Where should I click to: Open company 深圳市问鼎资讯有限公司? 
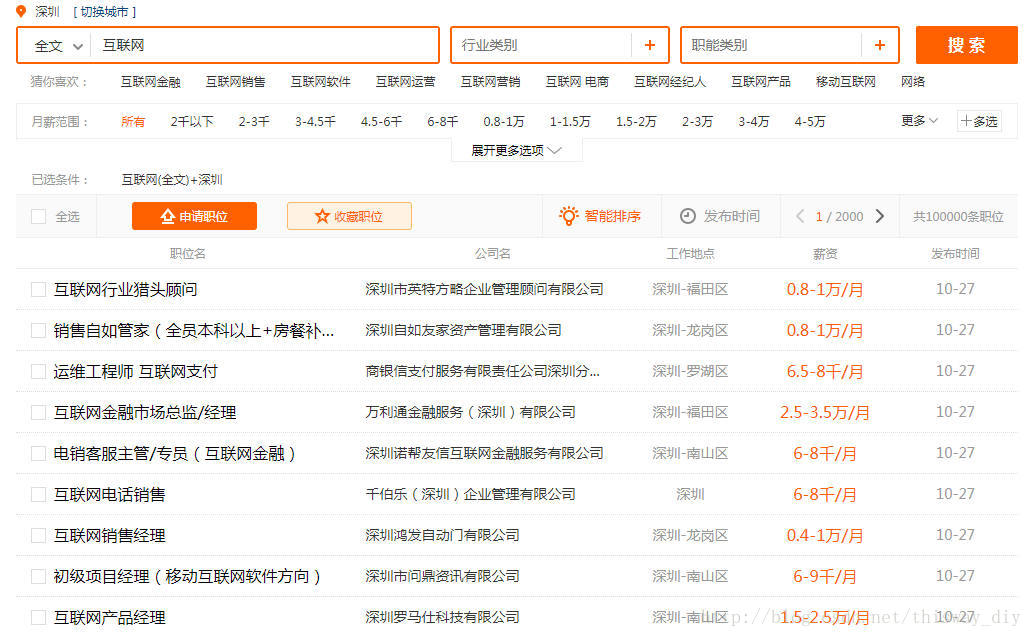click(442, 576)
